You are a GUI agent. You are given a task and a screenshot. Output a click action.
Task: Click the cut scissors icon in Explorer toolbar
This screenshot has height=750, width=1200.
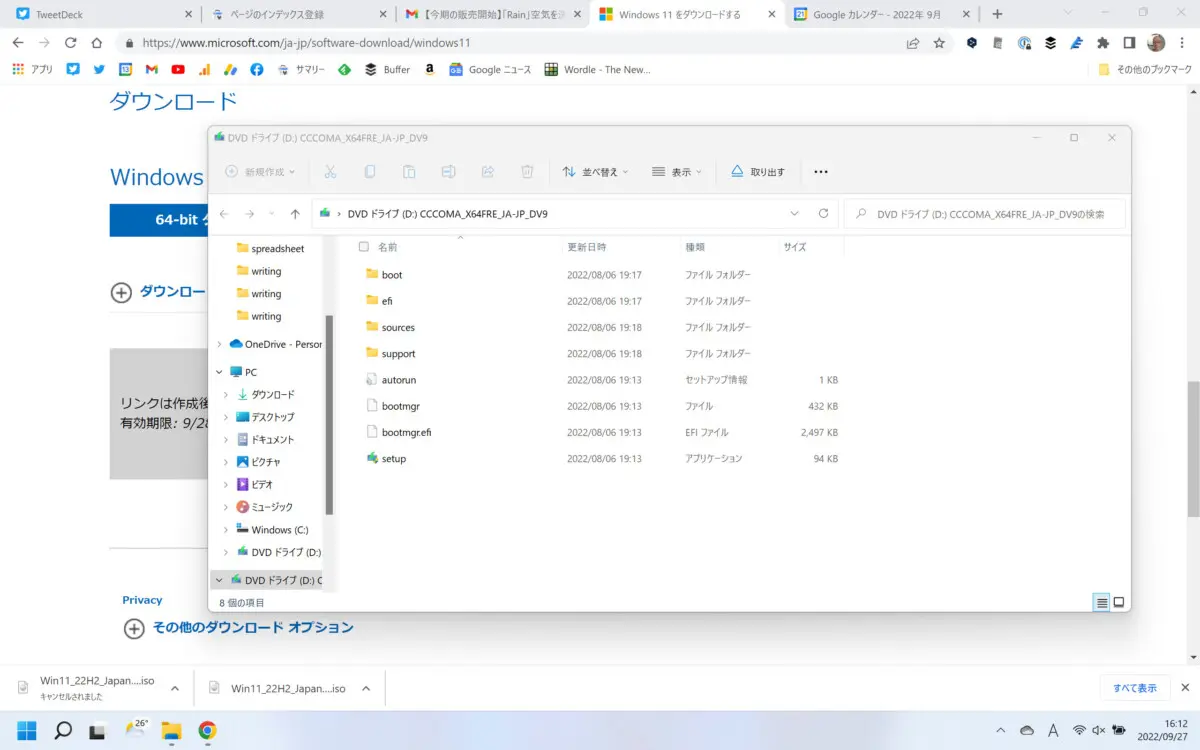click(x=330, y=172)
